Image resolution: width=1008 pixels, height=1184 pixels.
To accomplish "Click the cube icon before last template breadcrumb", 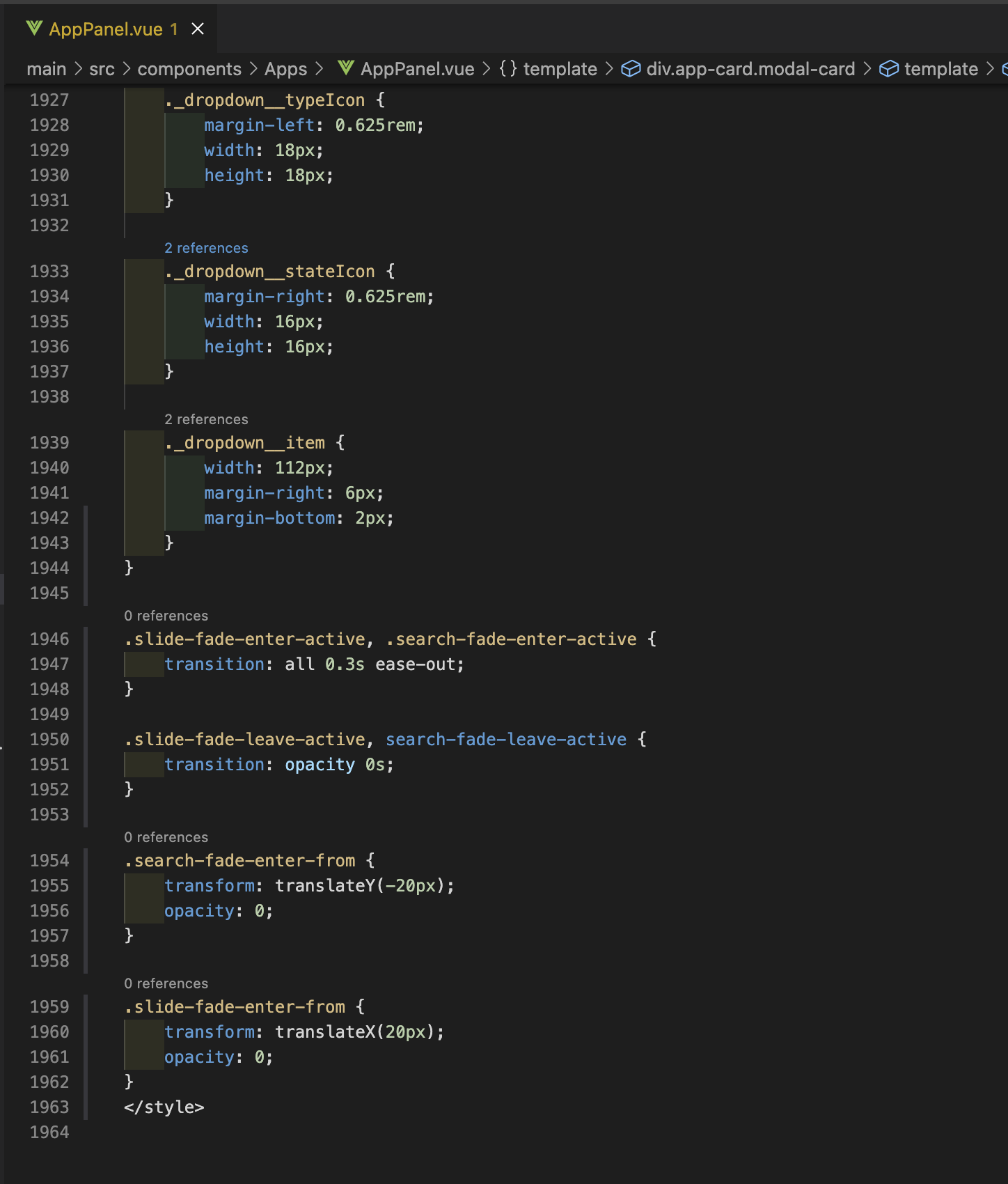I will pyautogui.click(x=889, y=69).
